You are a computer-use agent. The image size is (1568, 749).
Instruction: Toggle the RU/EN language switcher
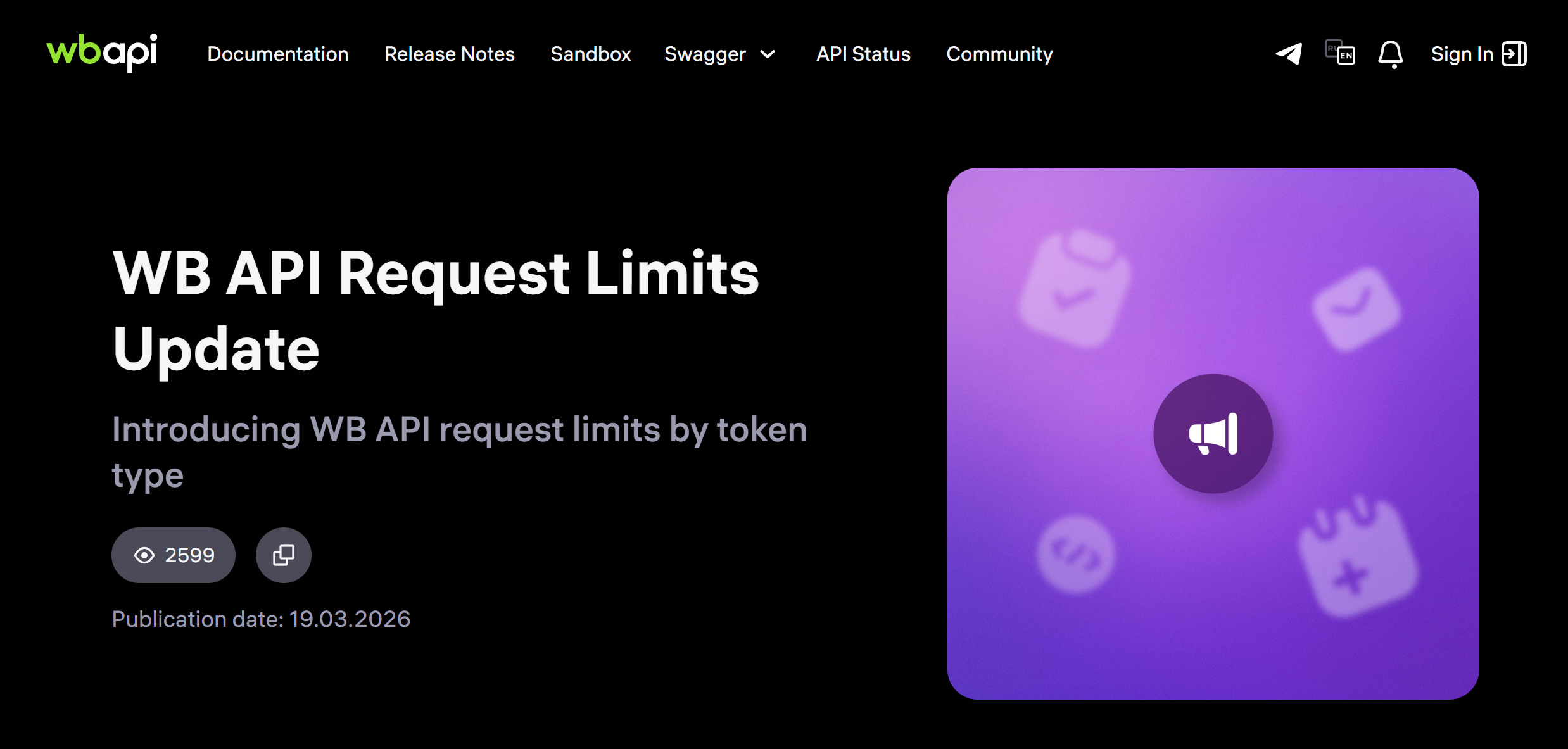(1339, 53)
